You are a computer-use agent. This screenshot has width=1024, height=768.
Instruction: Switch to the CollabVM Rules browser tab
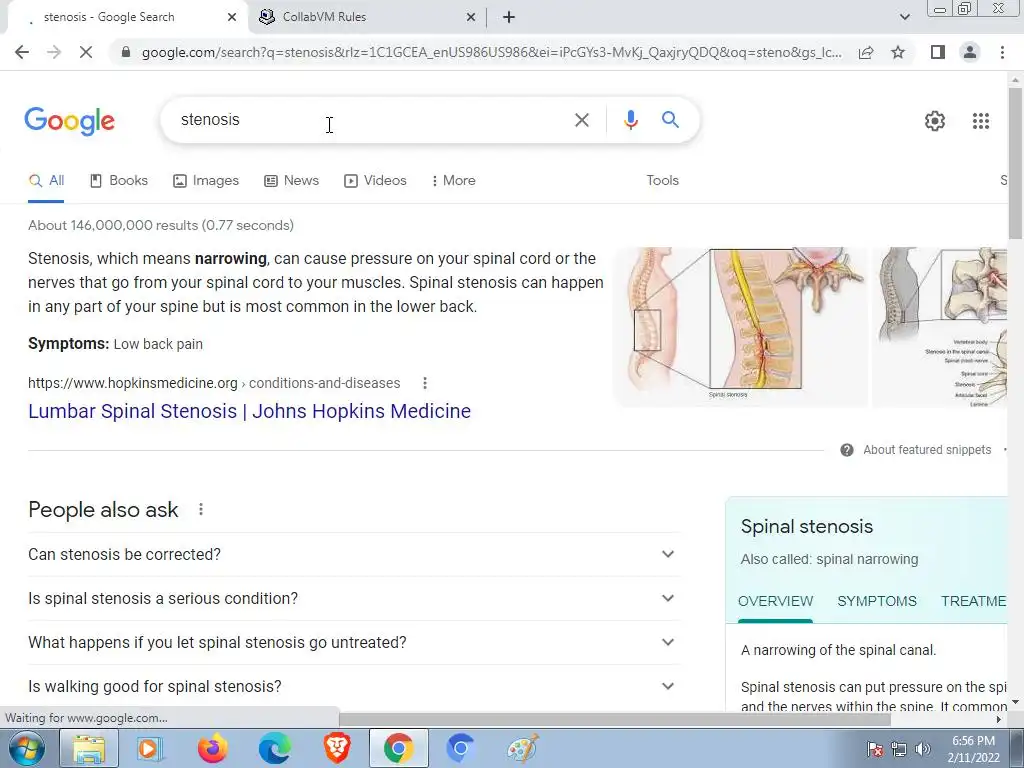point(367,17)
